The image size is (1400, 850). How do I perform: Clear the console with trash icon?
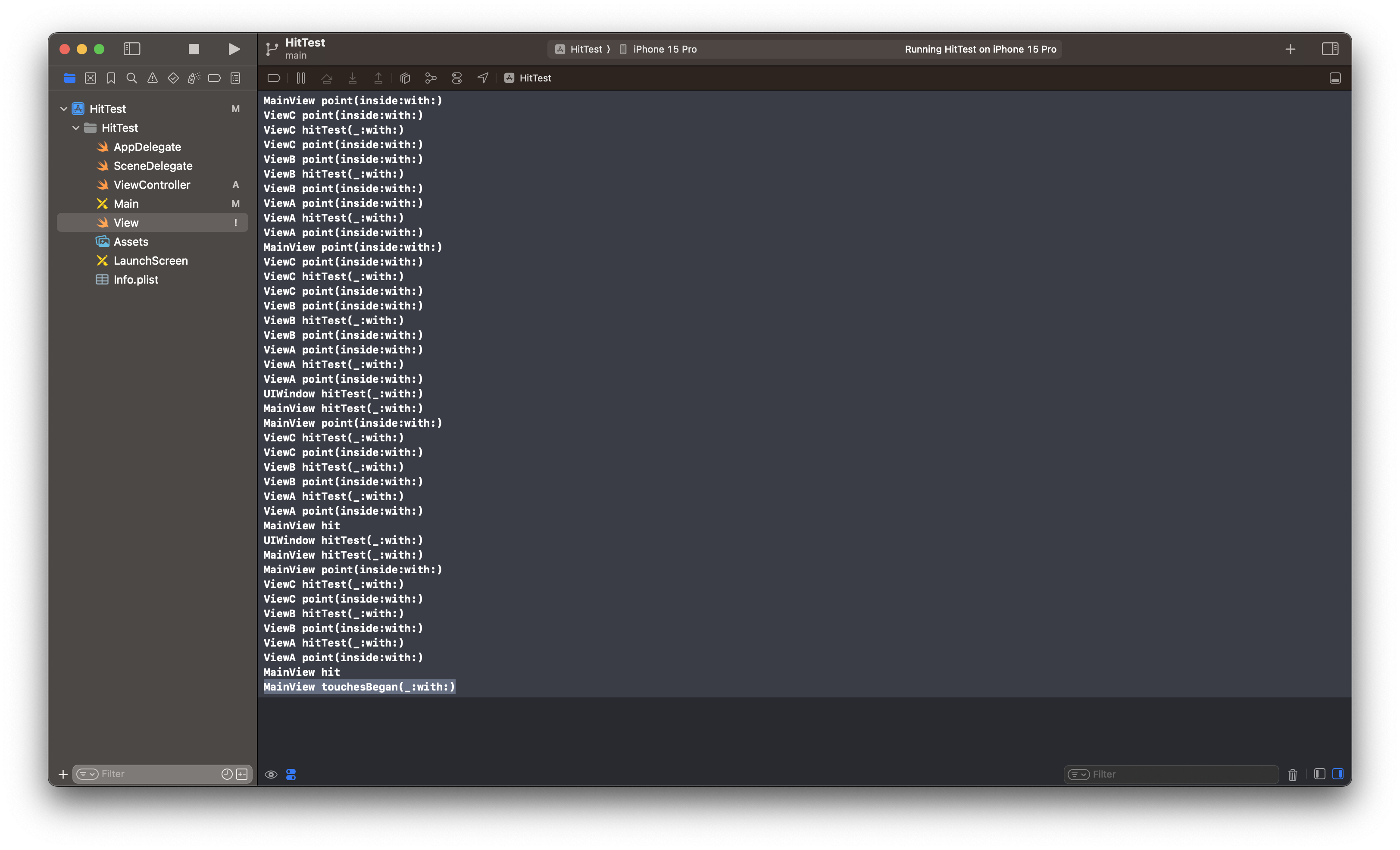coord(1293,775)
